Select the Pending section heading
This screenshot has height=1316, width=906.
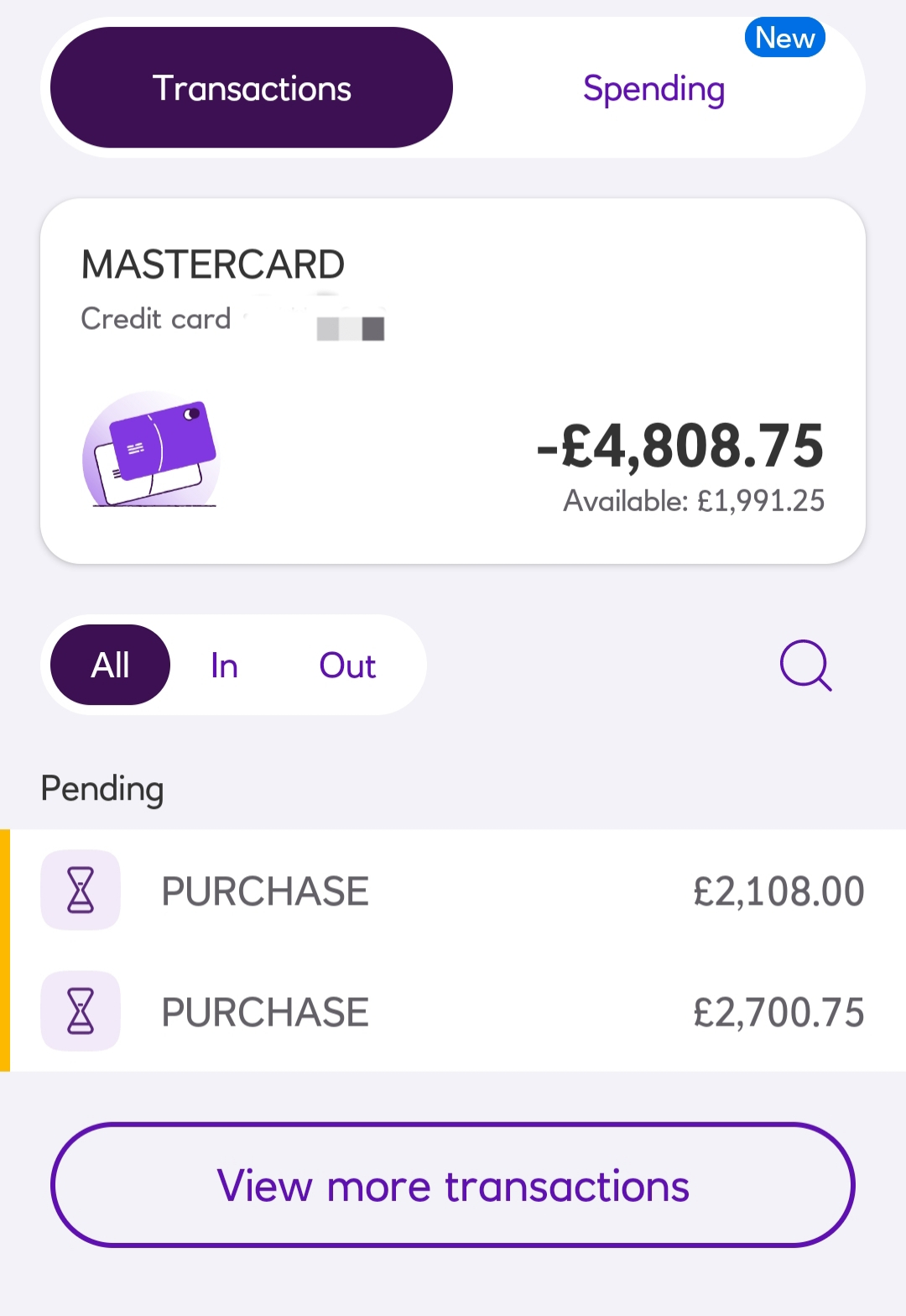(x=102, y=789)
